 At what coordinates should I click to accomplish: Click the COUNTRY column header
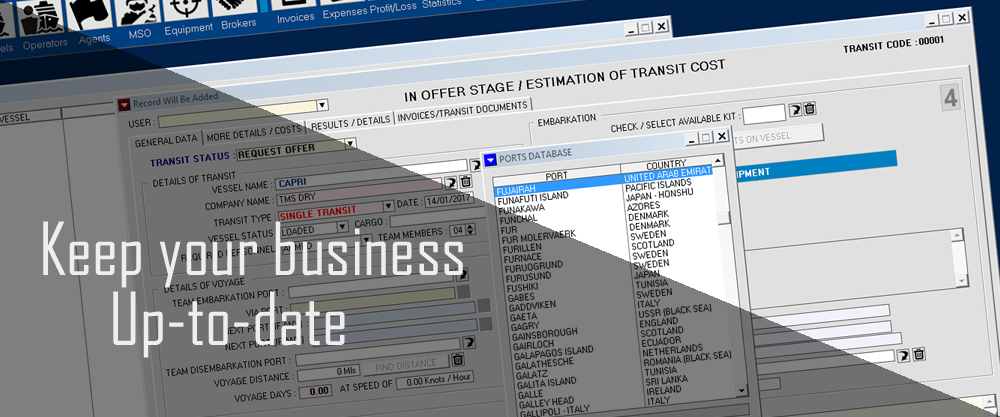tap(666, 164)
